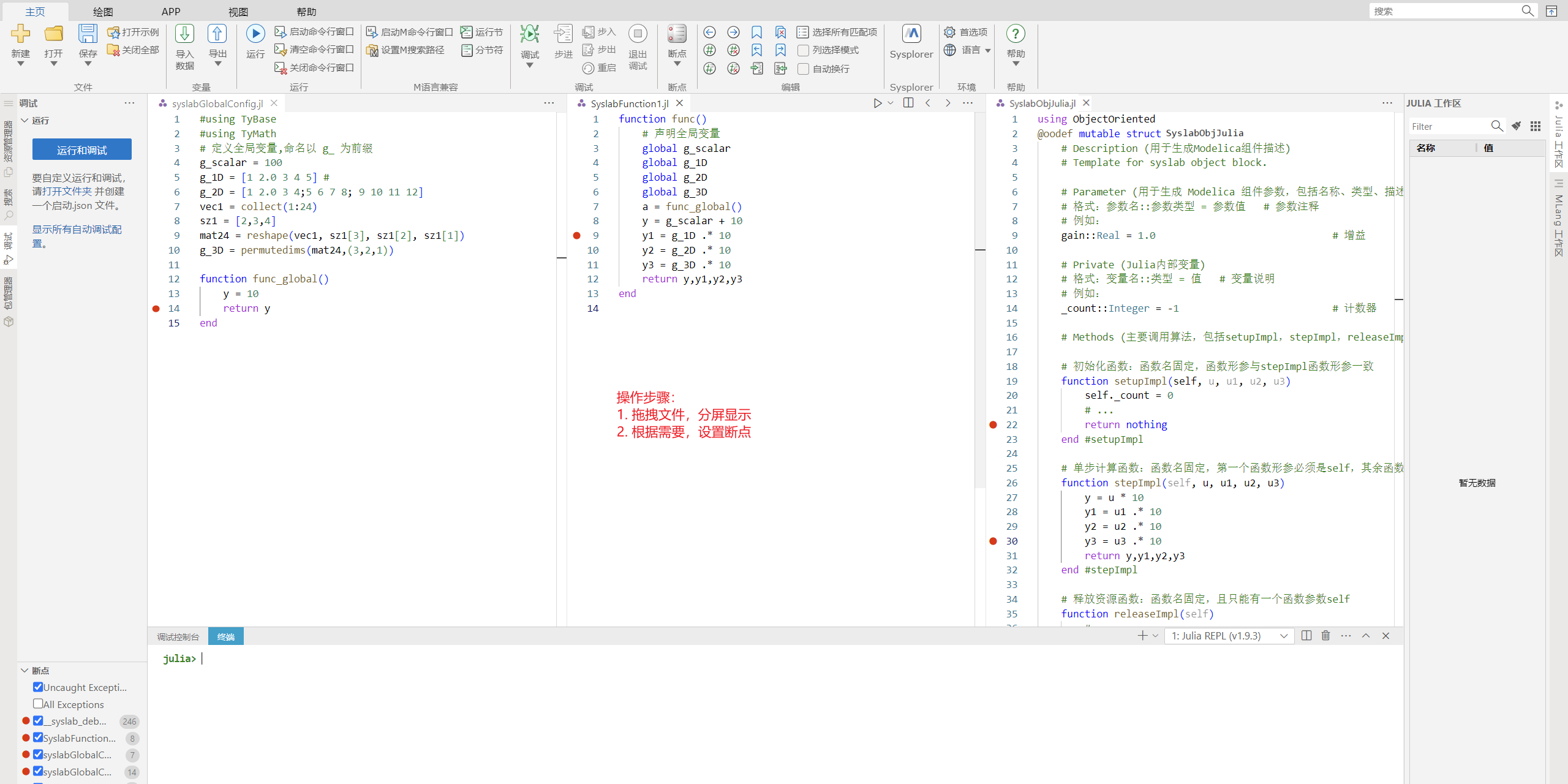
Task: Click the 打开文件夹 link
Action: [66, 191]
